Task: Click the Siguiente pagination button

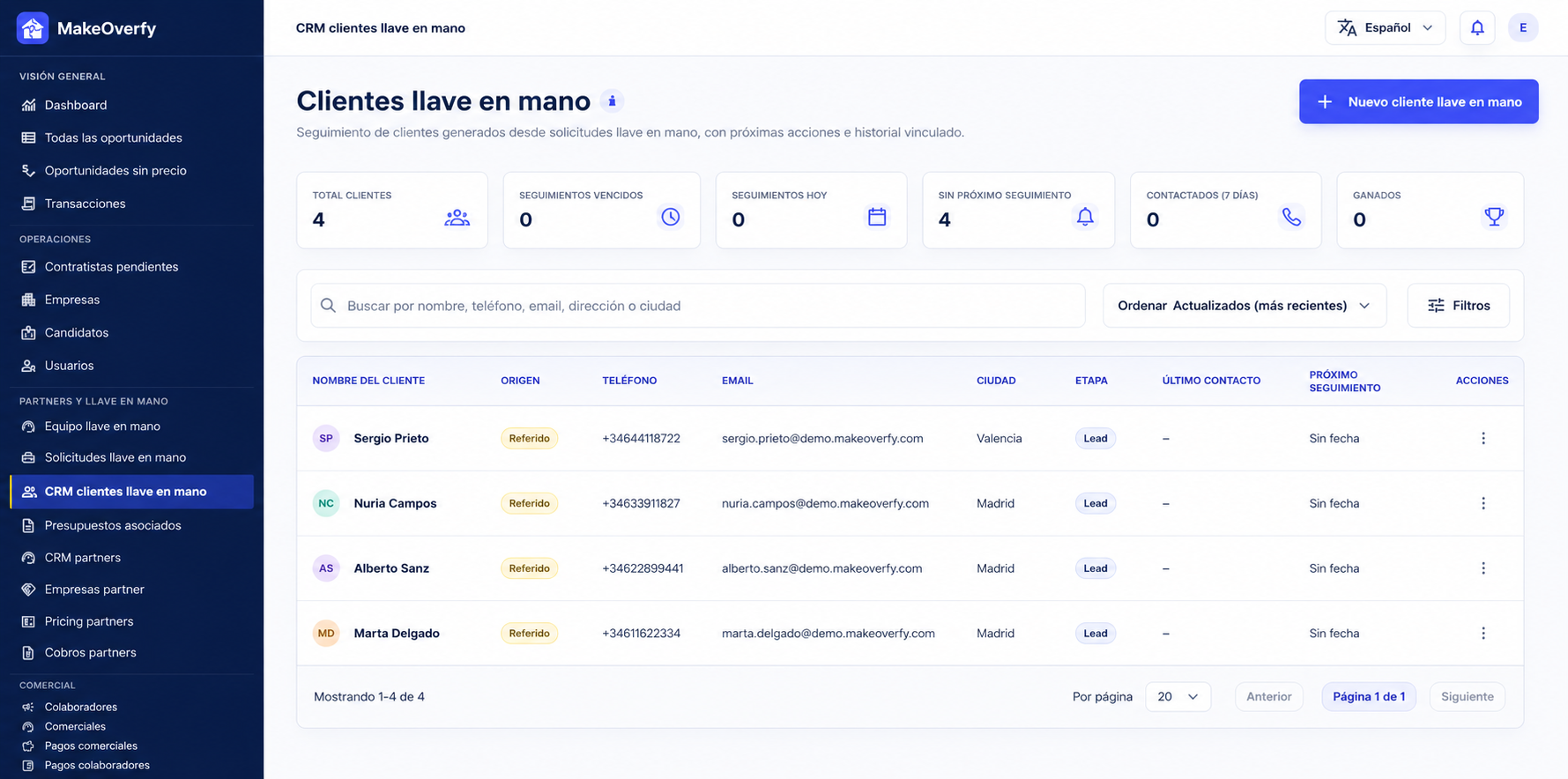Action: pyautogui.click(x=1467, y=697)
